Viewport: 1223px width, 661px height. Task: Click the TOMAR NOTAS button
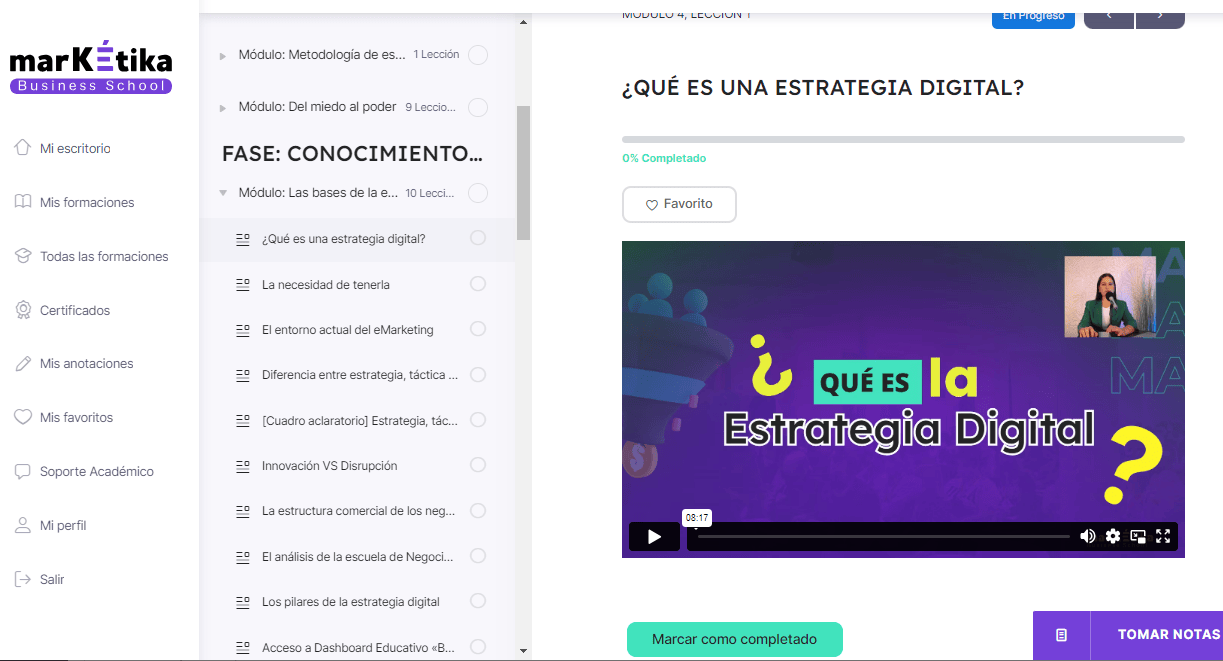click(1168, 635)
